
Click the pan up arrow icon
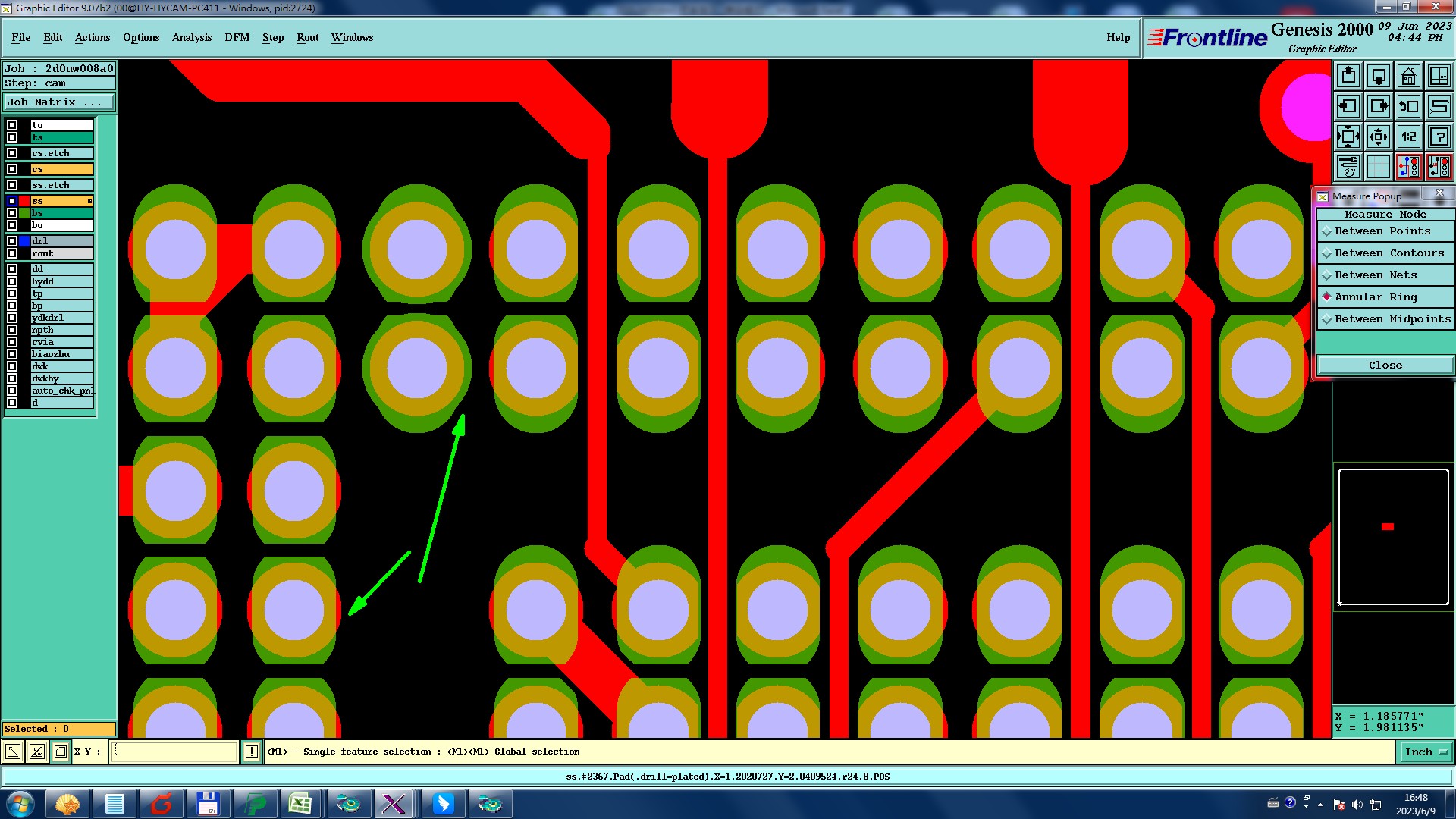pos(1348,76)
